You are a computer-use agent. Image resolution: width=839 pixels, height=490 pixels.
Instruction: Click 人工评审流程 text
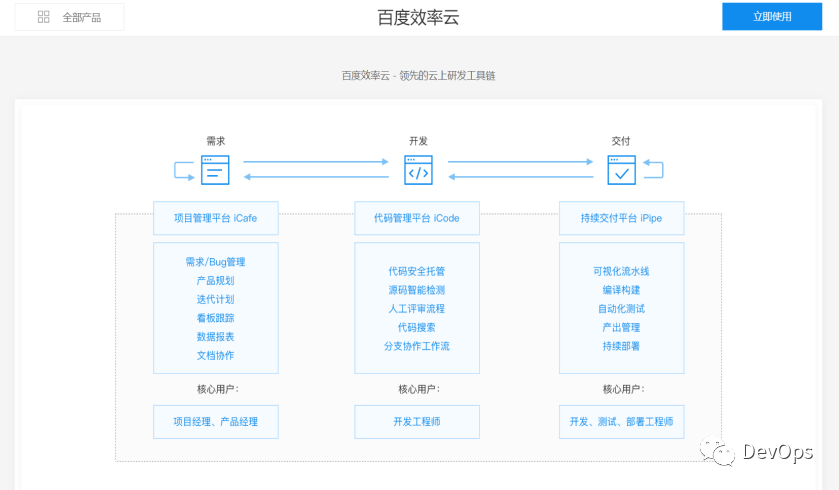pos(417,309)
